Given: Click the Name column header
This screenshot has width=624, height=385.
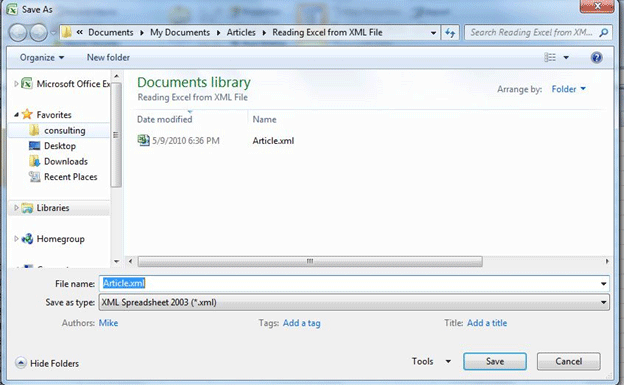Looking at the screenshot, I should click(264, 119).
